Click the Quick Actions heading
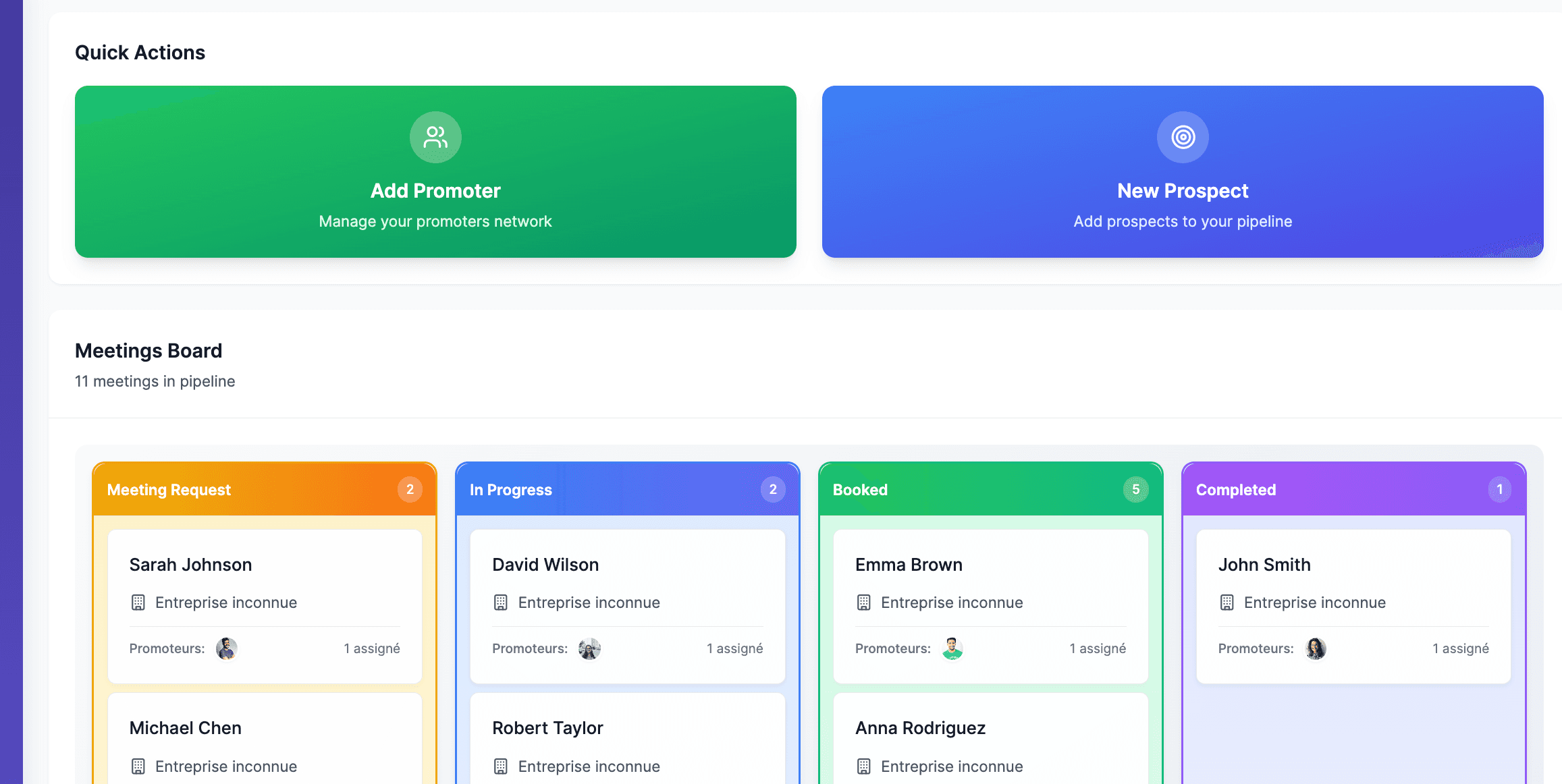The width and height of the screenshot is (1562, 784). [140, 53]
